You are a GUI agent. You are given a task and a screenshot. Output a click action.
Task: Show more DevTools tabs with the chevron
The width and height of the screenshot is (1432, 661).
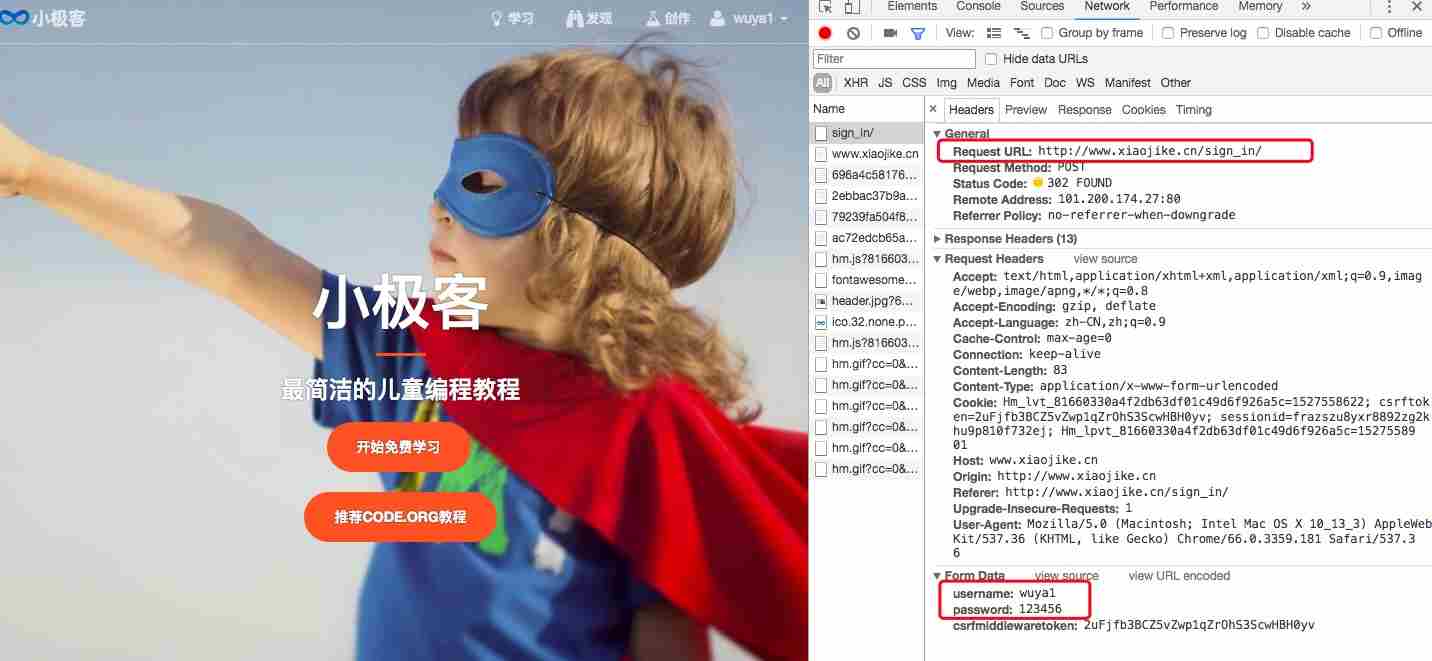pos(1306,6)
